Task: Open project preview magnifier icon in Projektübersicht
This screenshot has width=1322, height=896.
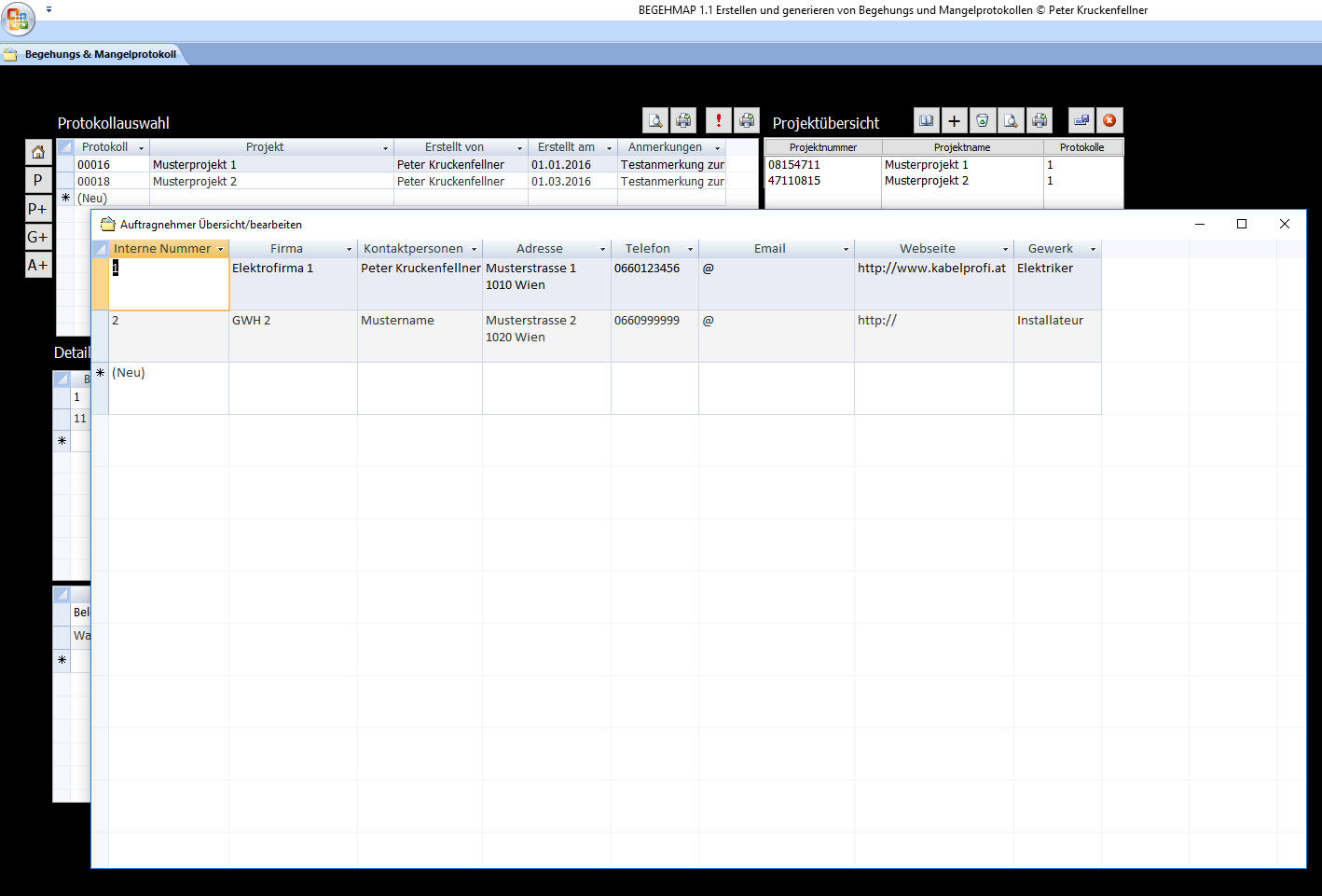Action: 1011,120
